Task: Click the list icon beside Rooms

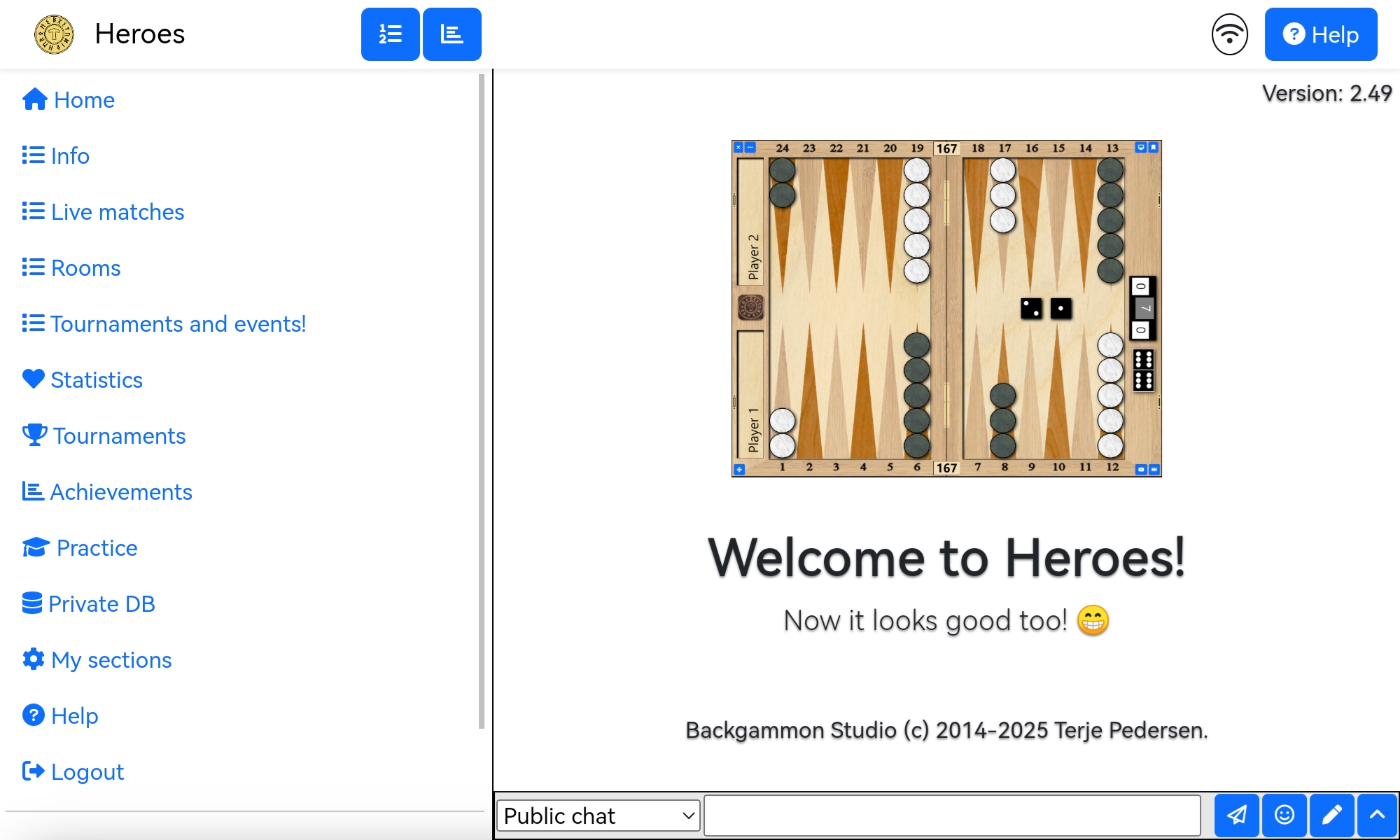Action: (34, 267)
